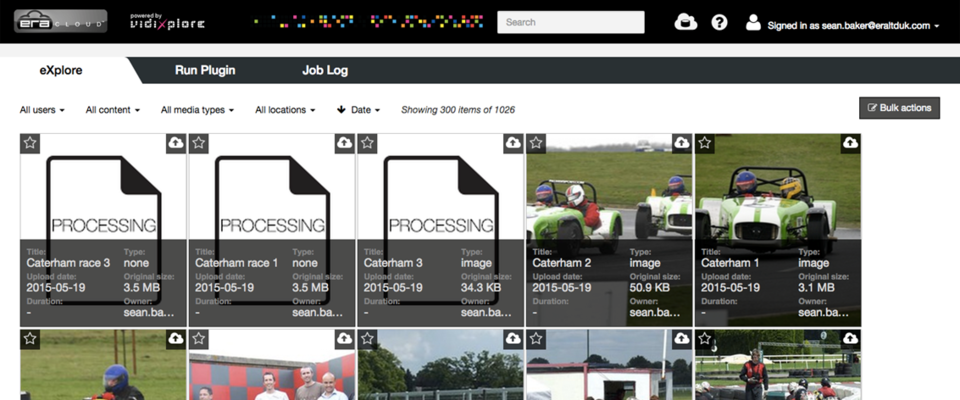Open the signed-in account menu

(853, 26)
